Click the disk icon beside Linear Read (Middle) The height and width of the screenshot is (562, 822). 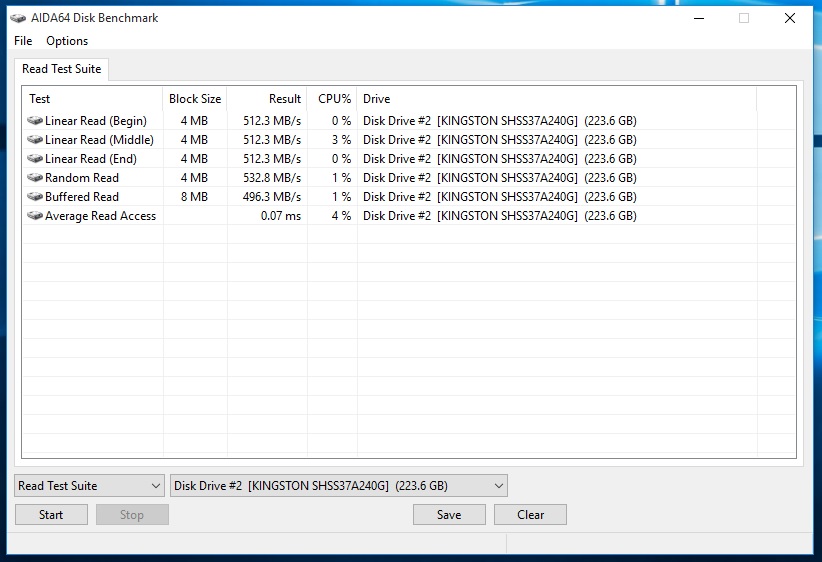pyautogui.click(x=35, y=139)
